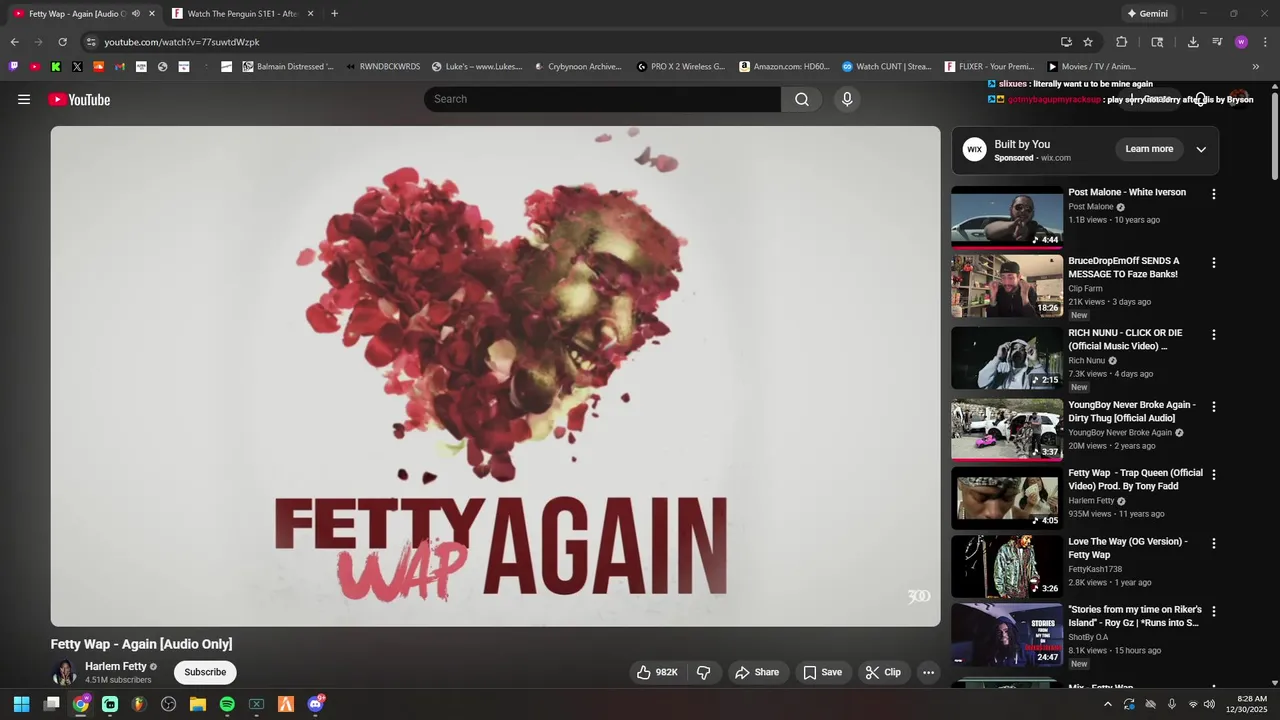Open Chrome Downloads icon
Viewport: 1280px width, 720px height.
tap(1193, 42)
